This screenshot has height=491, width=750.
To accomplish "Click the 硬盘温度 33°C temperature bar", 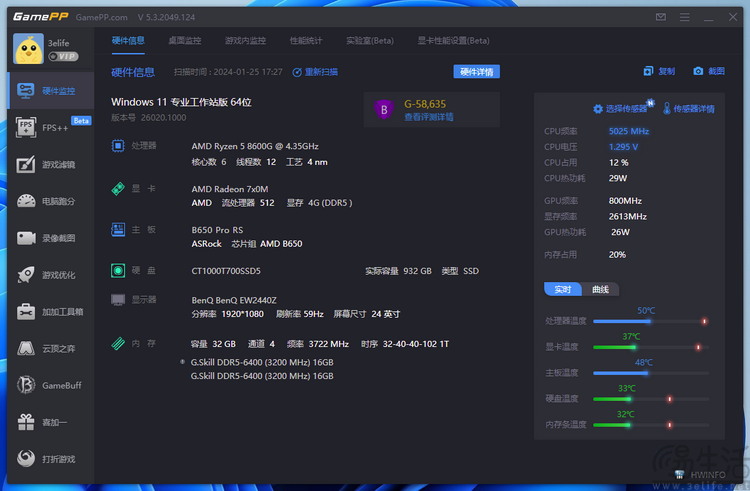I will tap(651, 399).
